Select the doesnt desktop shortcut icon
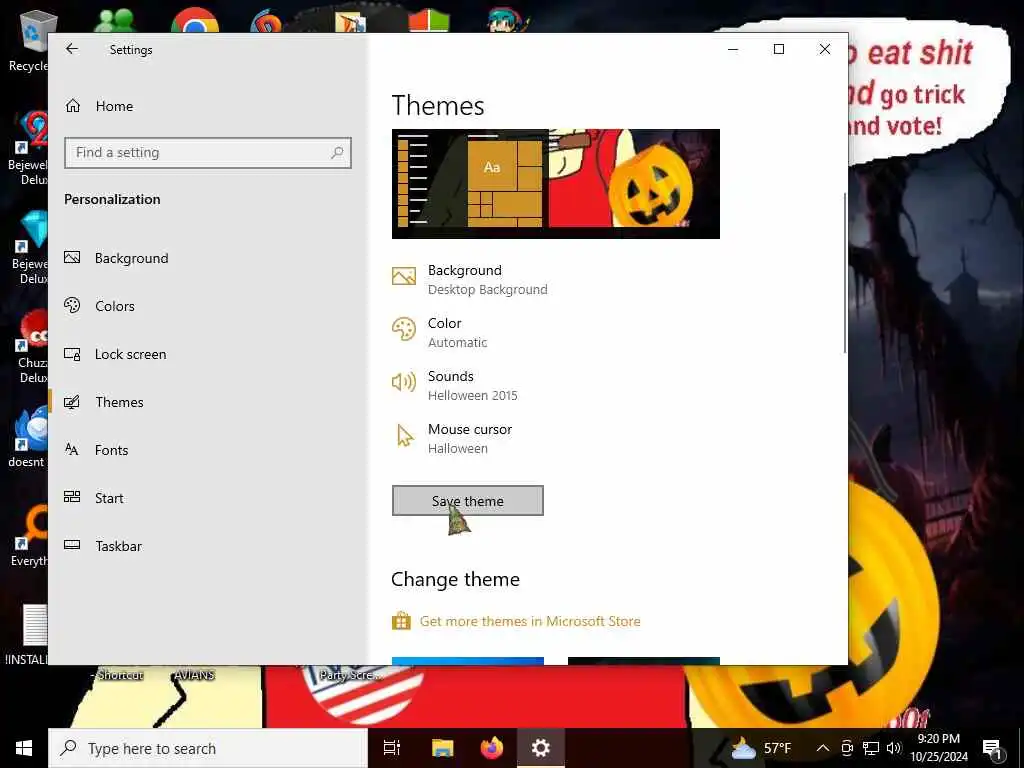Viewport: 1024px width, 768px height. click(28, 438)
